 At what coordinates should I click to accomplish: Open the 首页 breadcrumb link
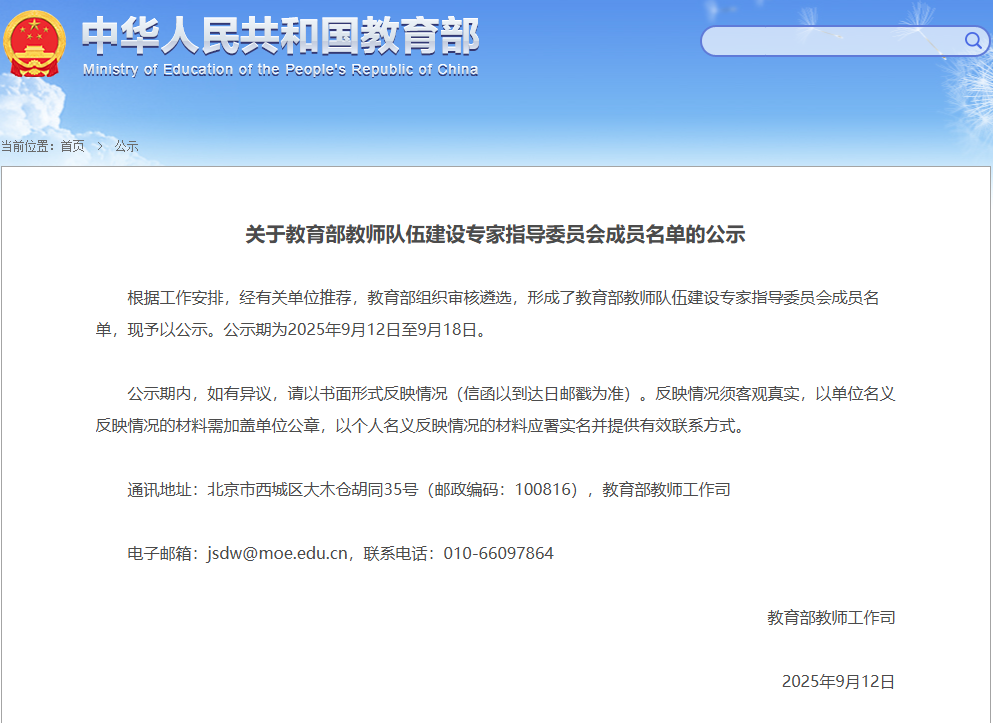[72, 146]
